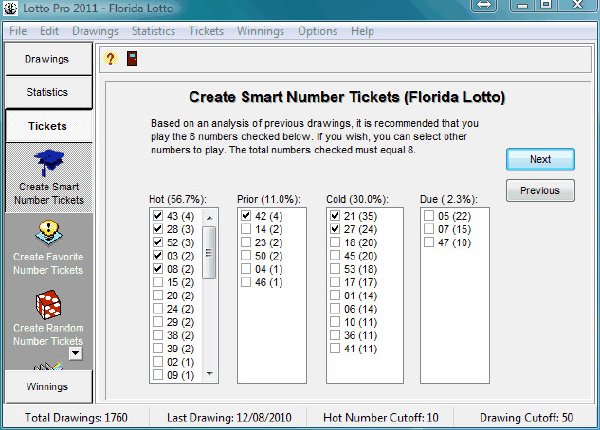Open Create Random Number Tickets dice icon
Screen dimensions: 600x430
[48, 305]
